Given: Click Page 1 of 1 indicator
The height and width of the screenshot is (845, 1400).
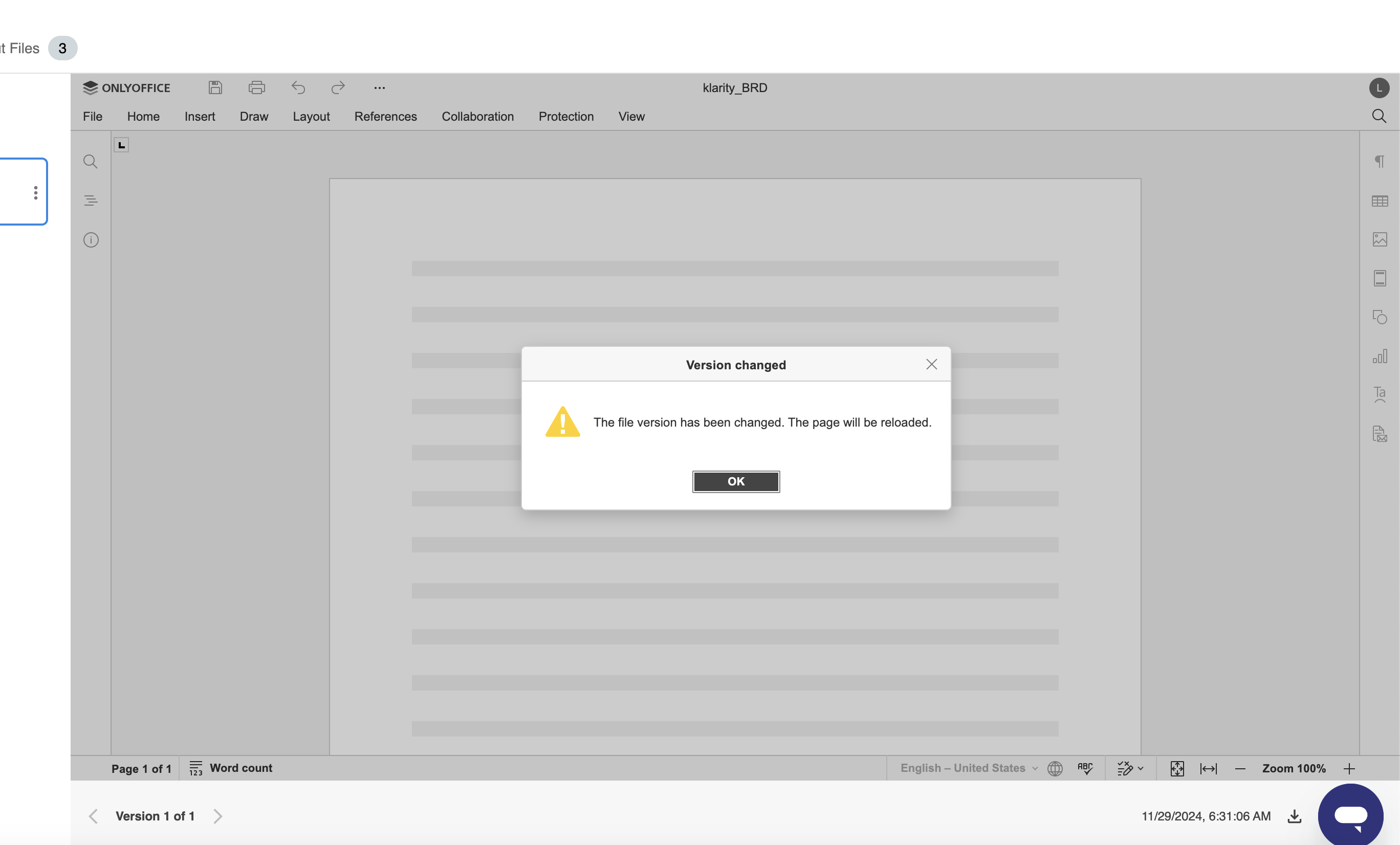Looking at the screenshot, I should [x=141, y=768].
